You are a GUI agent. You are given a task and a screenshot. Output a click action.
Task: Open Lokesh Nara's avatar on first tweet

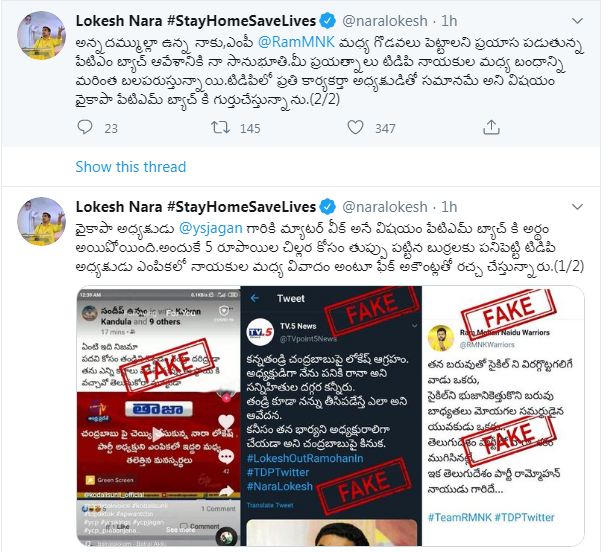tap(41, 35)
